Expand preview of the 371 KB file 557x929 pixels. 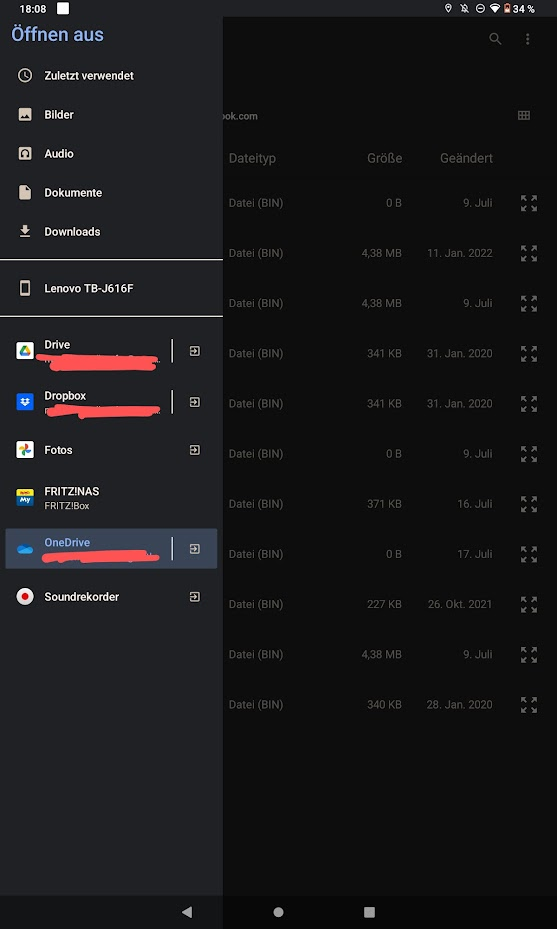[529, 504]
